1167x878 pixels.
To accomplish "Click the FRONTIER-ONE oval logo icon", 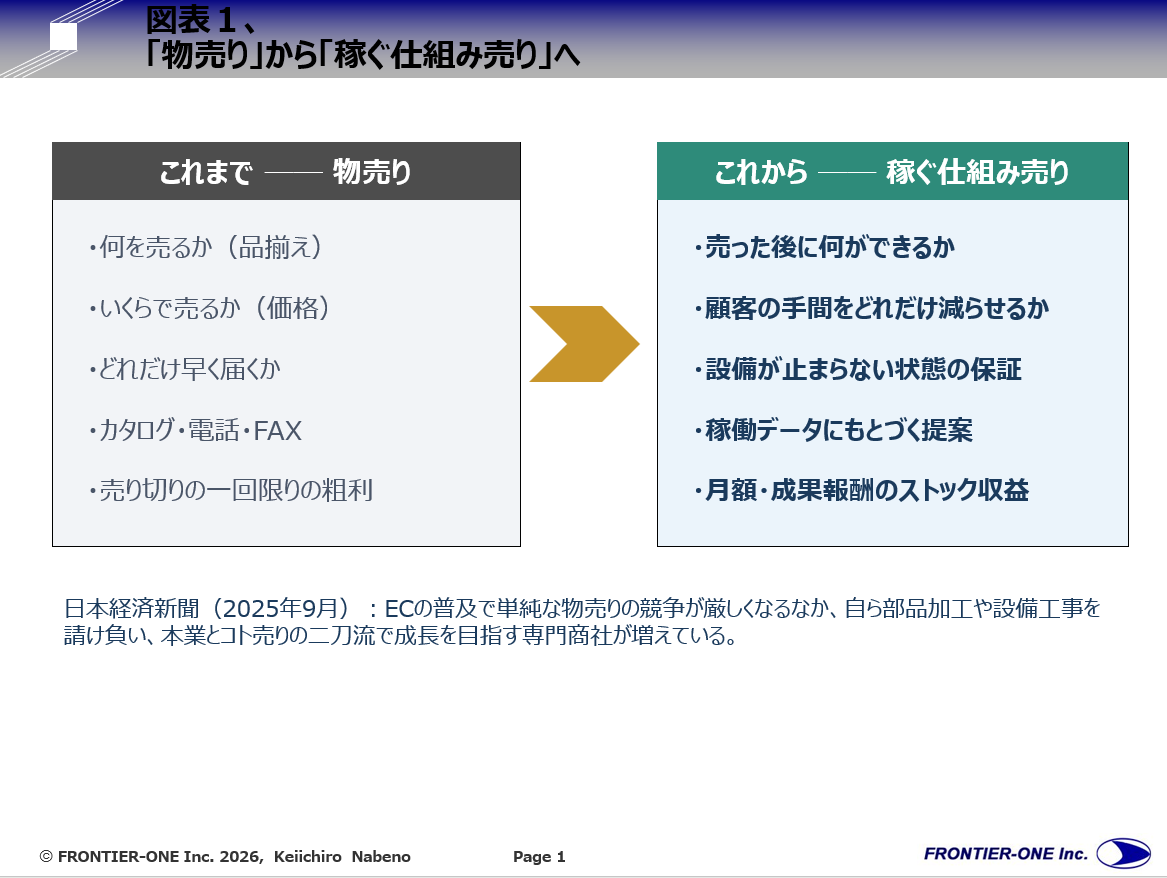I will [x=1123, y=853].
